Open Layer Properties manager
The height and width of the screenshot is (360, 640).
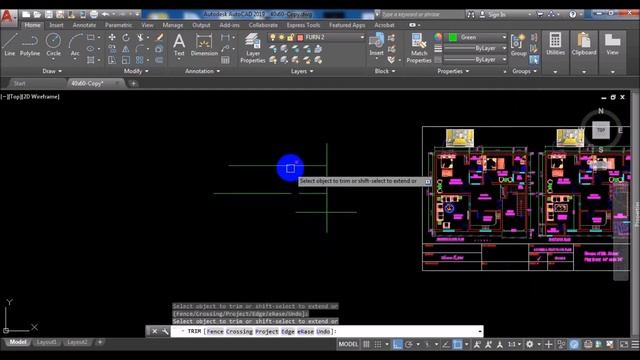(253, 48)
